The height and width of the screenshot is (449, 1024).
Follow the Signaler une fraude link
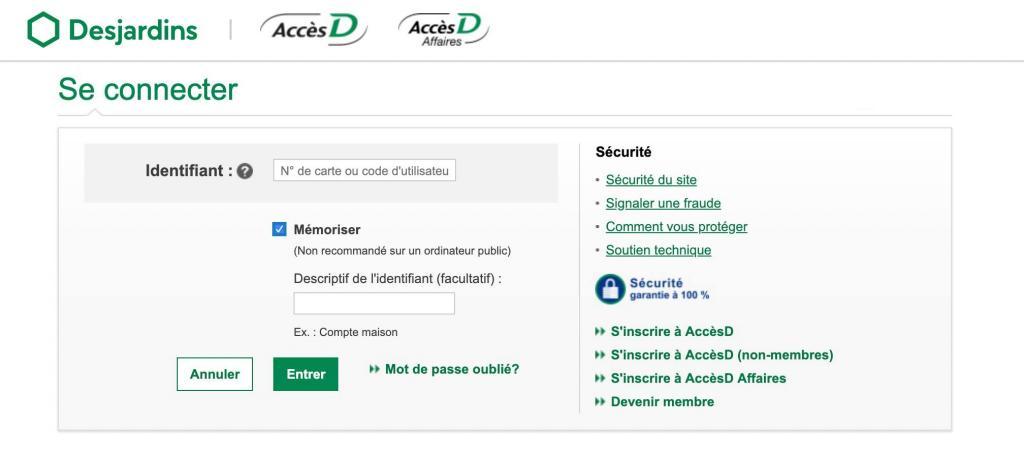tap(664, 203)
